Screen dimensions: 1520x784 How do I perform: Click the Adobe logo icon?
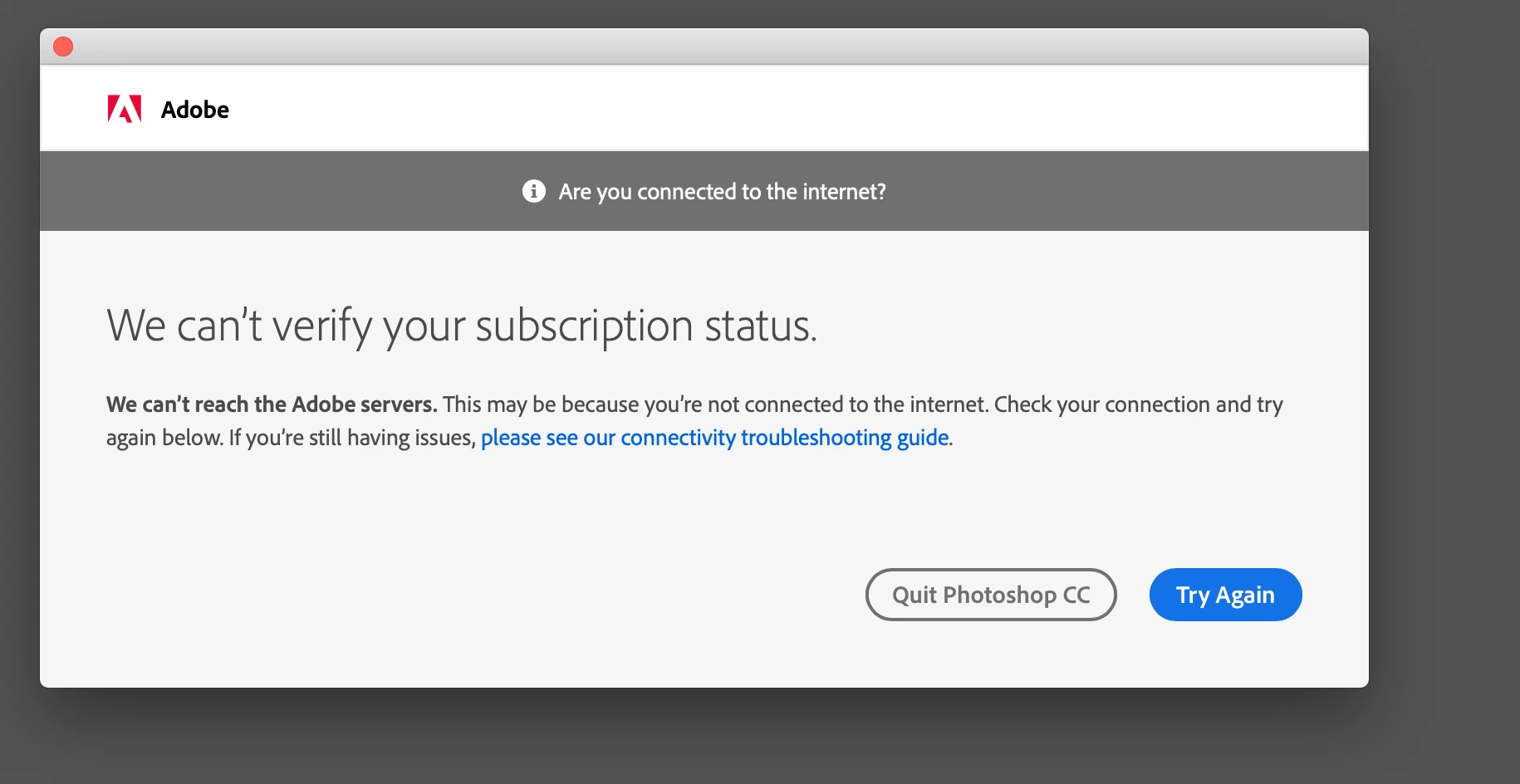click(125, 109)
